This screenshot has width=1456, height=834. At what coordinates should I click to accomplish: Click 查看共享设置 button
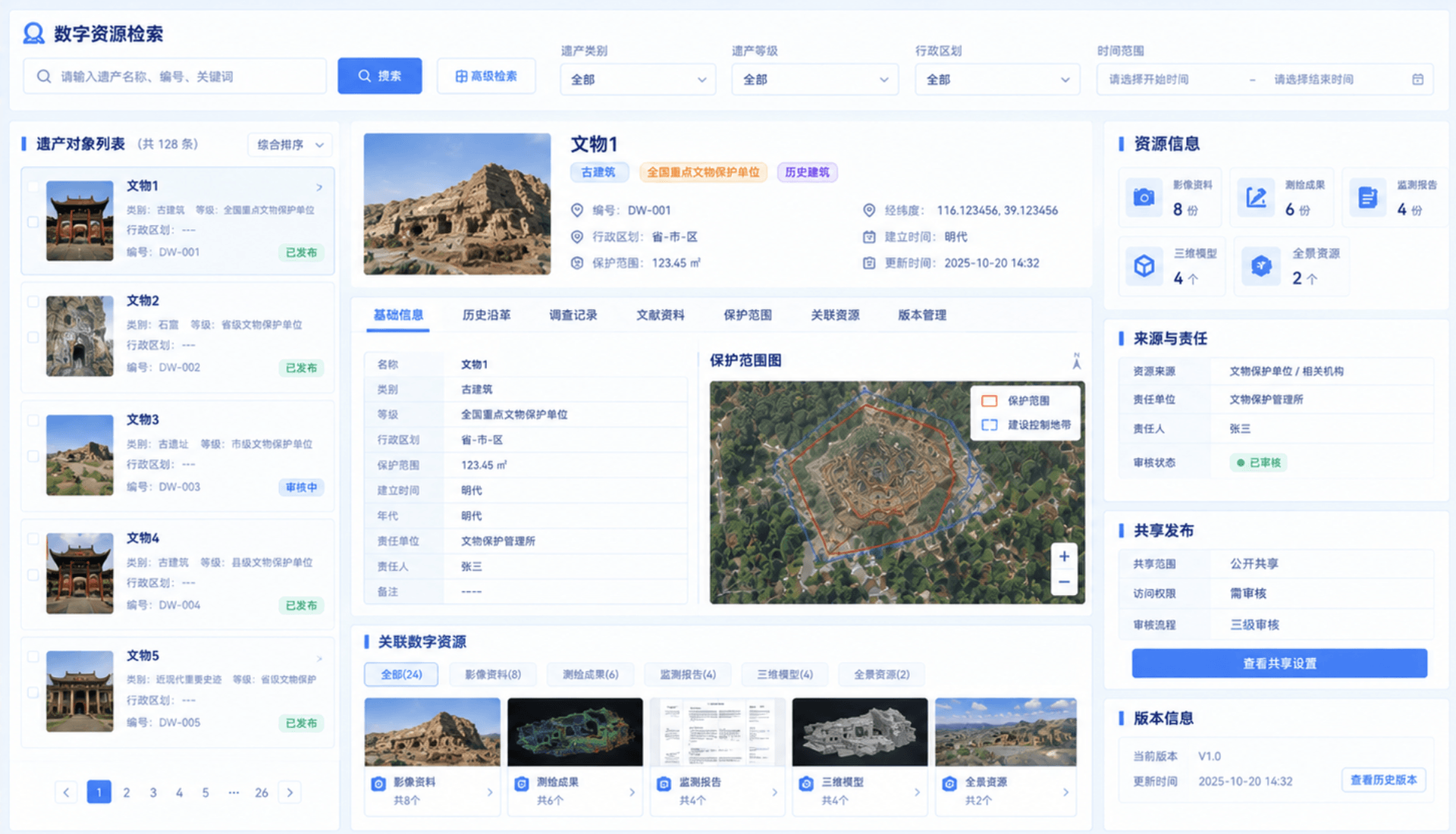tap(1279, 663)
